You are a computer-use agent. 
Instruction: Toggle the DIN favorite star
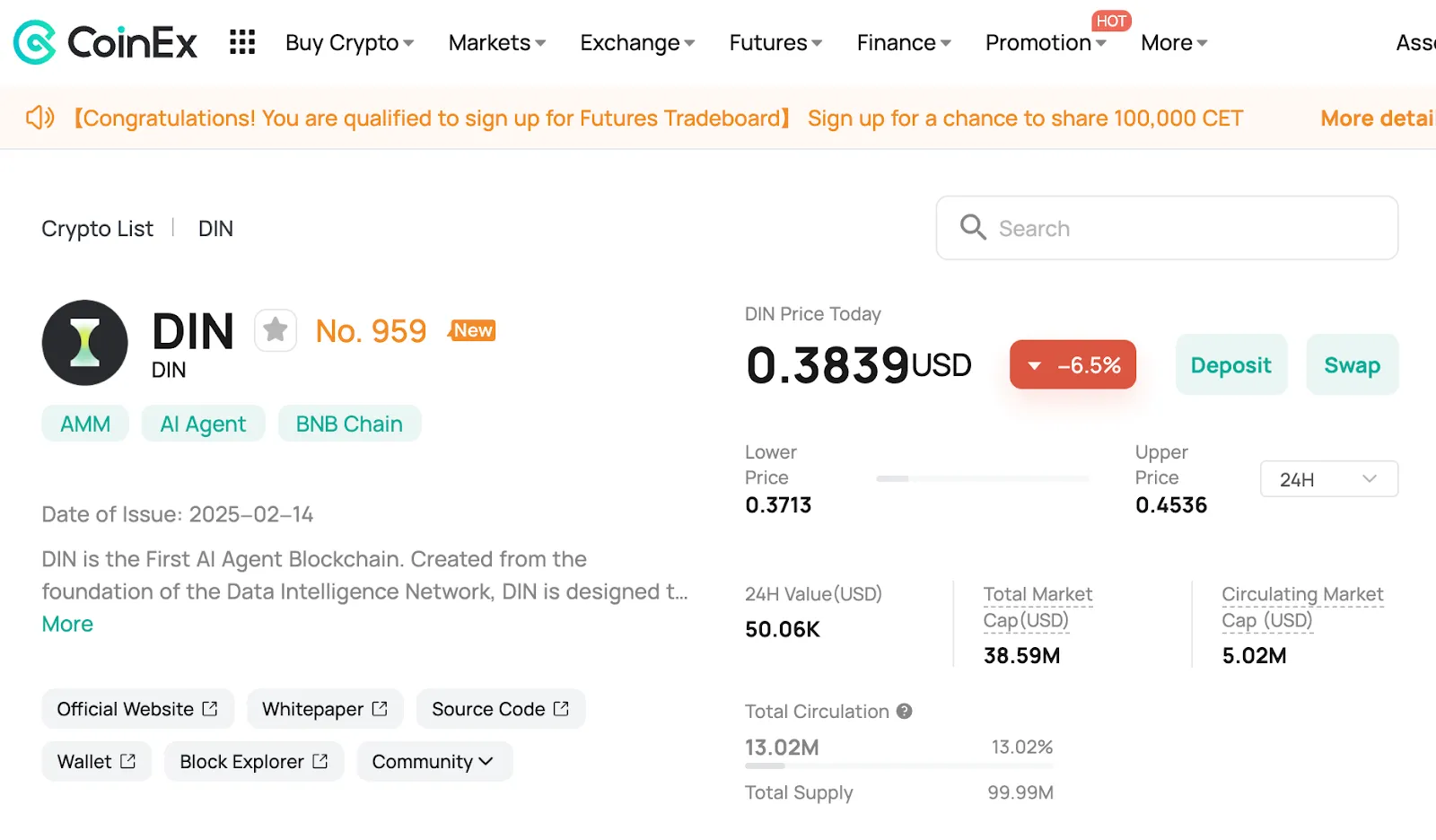276,330
